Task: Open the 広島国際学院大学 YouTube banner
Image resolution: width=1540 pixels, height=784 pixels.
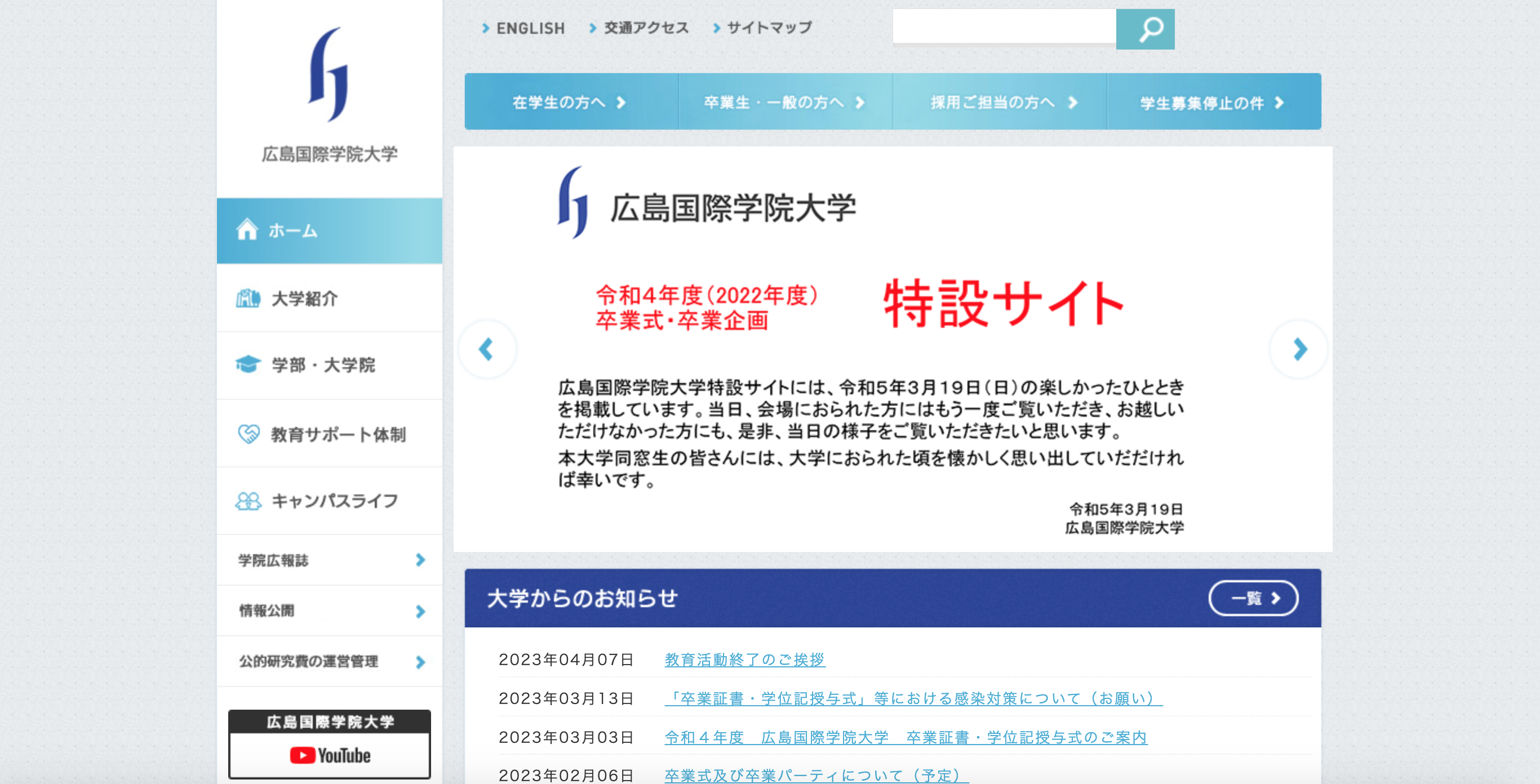Action: click(x=330, y=744)
